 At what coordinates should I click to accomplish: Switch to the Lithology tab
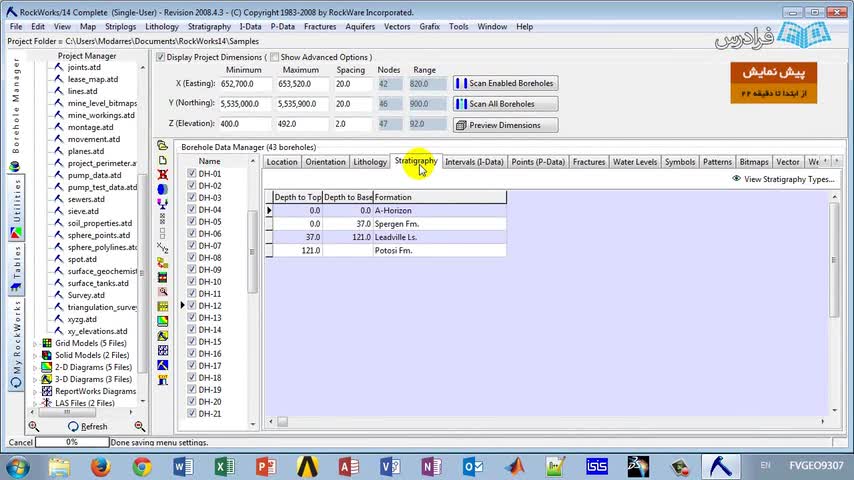click(370, 162)
